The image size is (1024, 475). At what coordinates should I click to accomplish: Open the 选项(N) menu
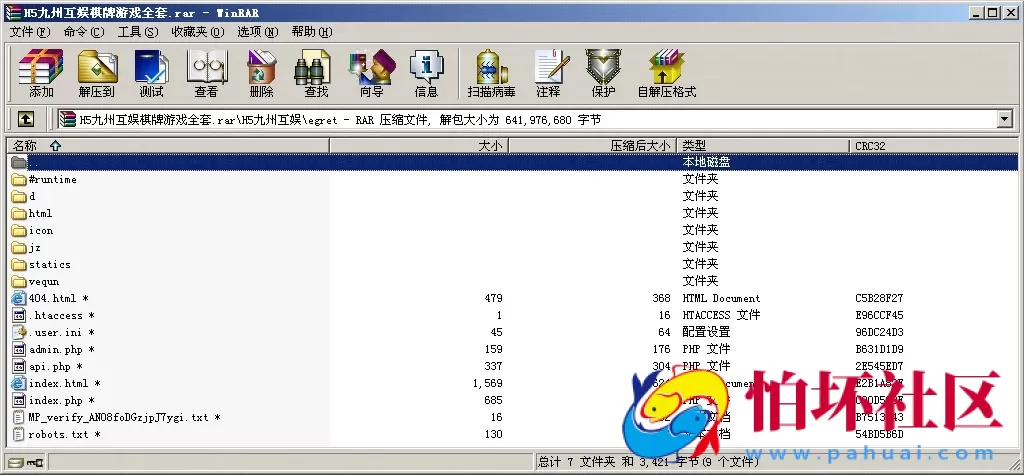(257, 31)
